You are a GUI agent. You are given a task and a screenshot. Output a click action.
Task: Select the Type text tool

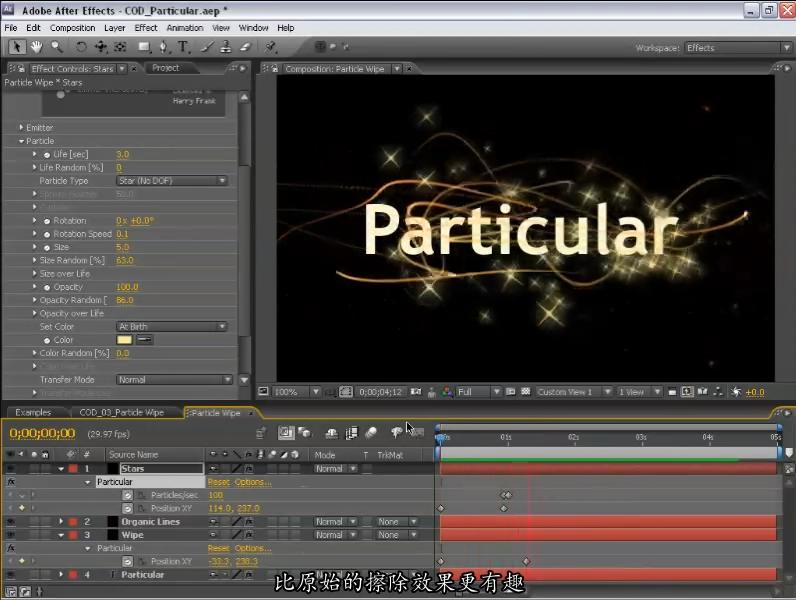pyautogui.click(x=183, y=47)
